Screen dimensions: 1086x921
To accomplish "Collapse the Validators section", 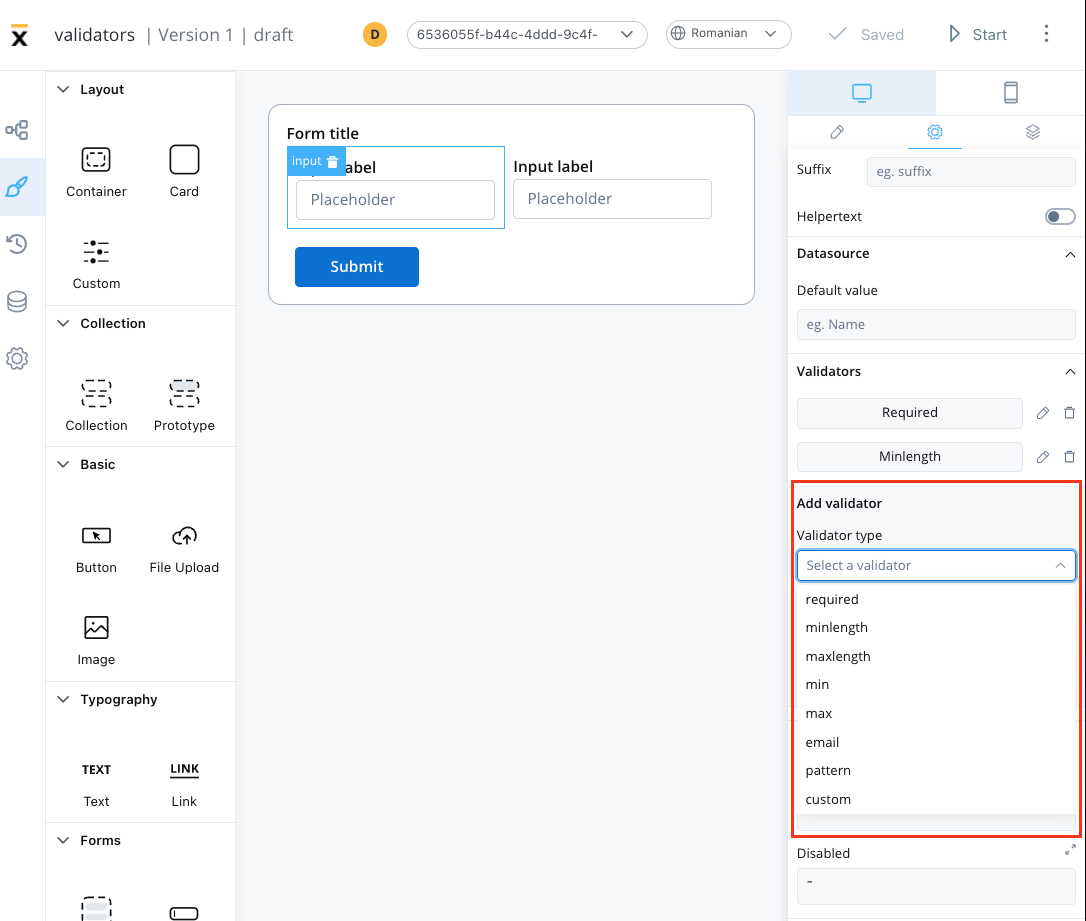I will tap(1070, 372).
